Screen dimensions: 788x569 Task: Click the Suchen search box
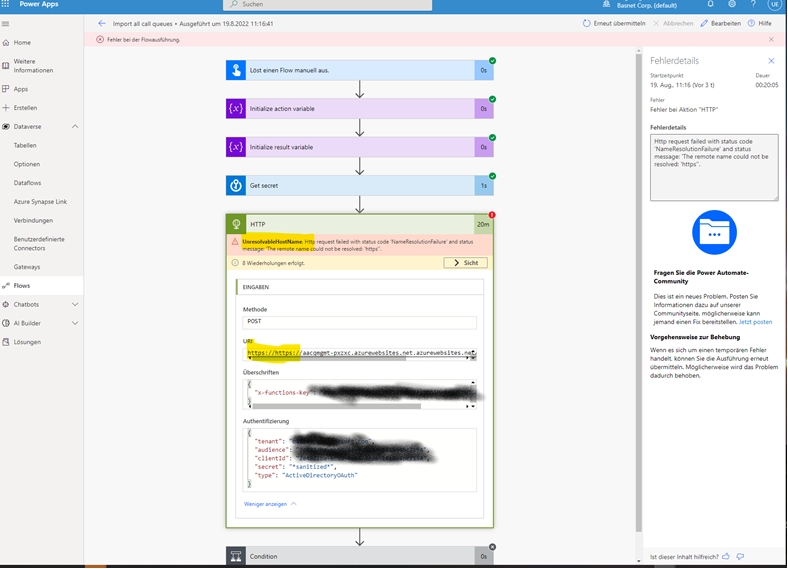[327, 5]
